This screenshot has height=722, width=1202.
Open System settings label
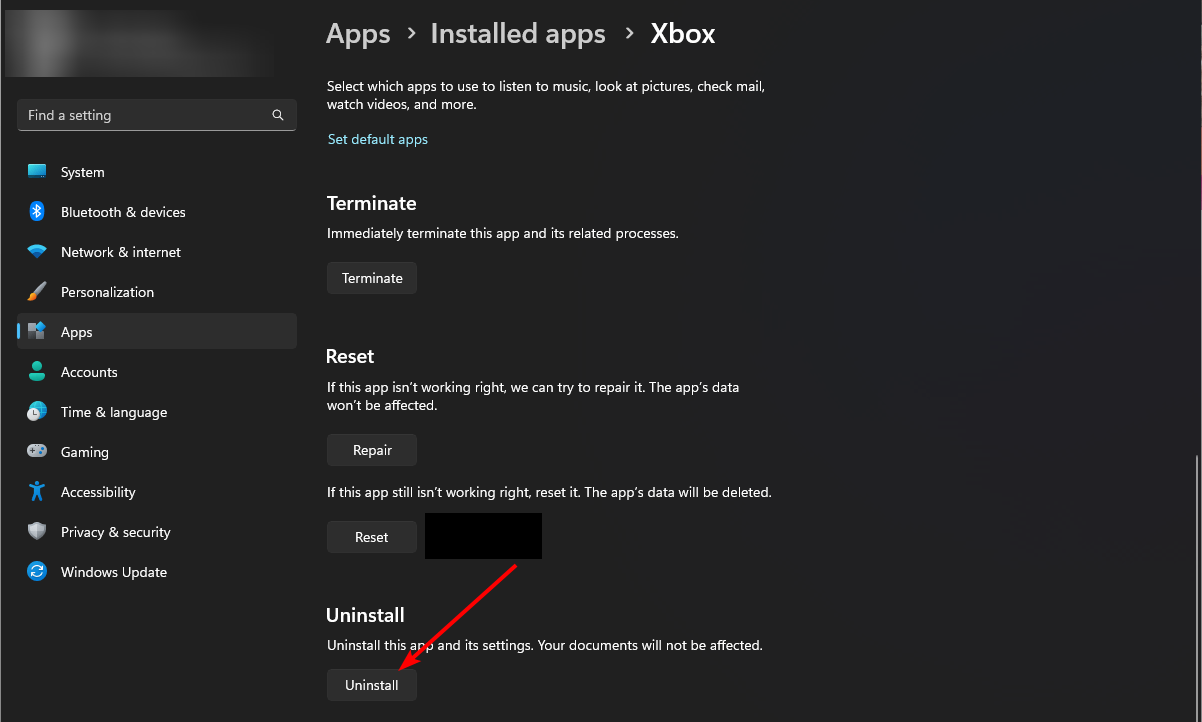[82, 172]
